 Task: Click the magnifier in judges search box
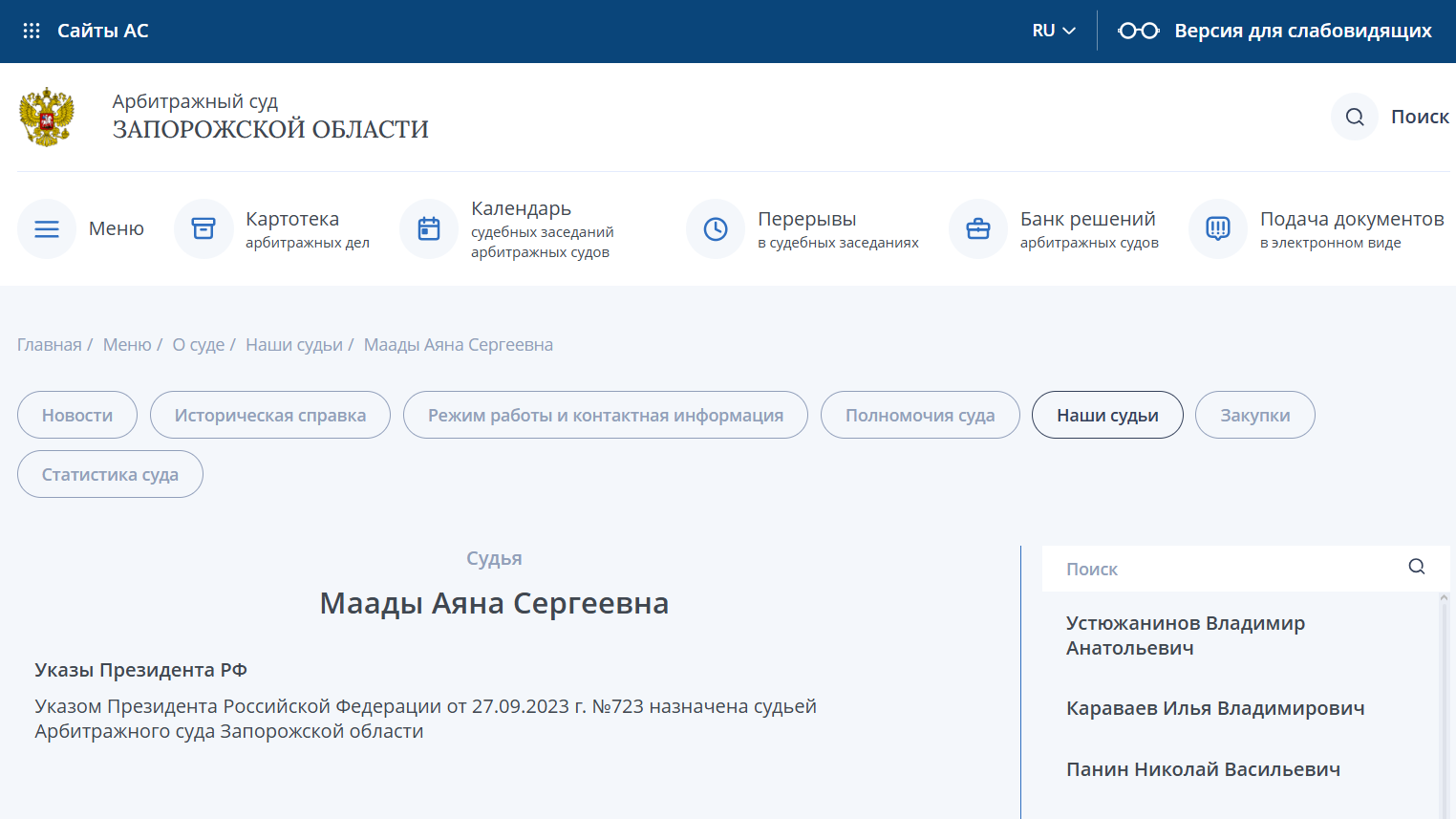coord(1416,566)
